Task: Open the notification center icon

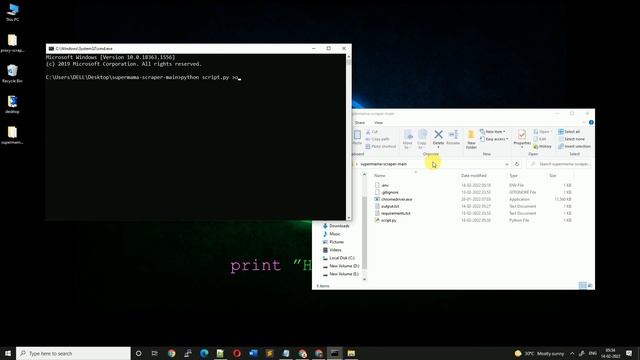Action: [629, 353]
